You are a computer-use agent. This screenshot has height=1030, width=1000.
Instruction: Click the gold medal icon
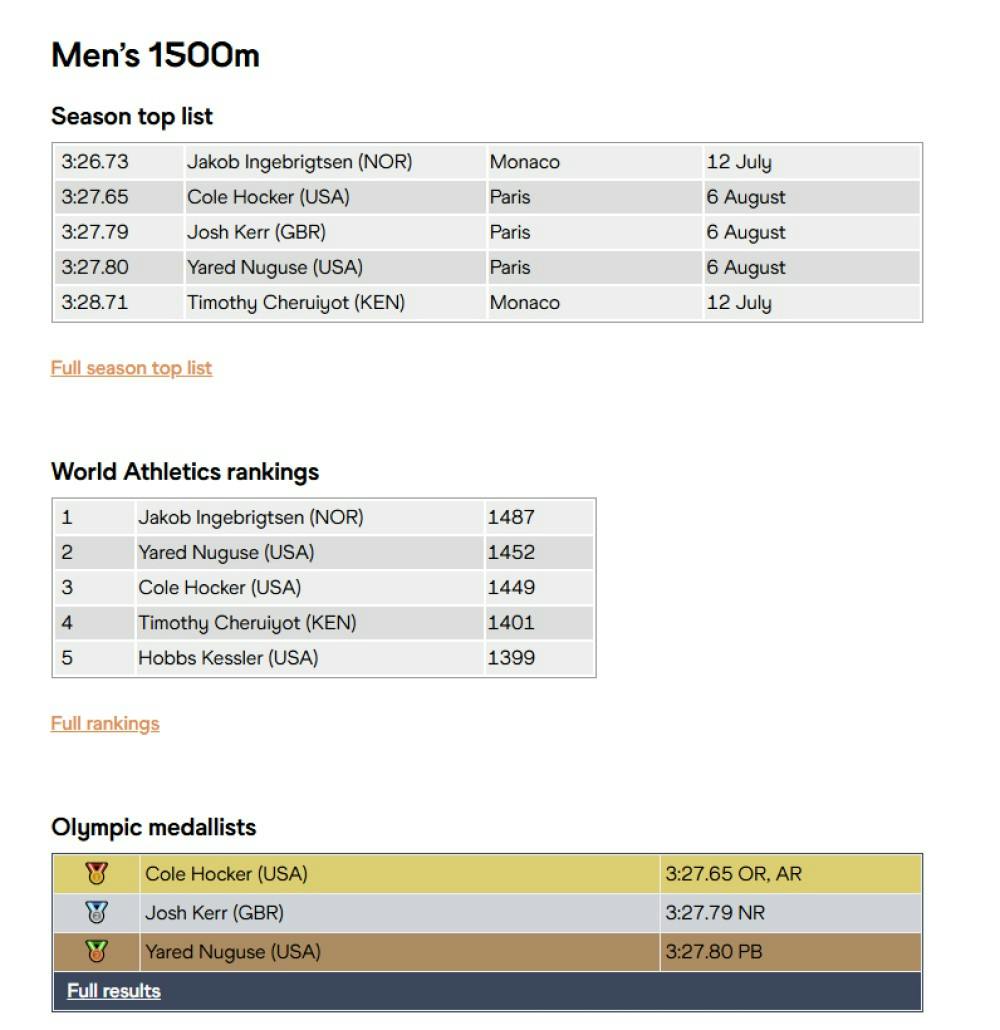click(x=96, y=874)
